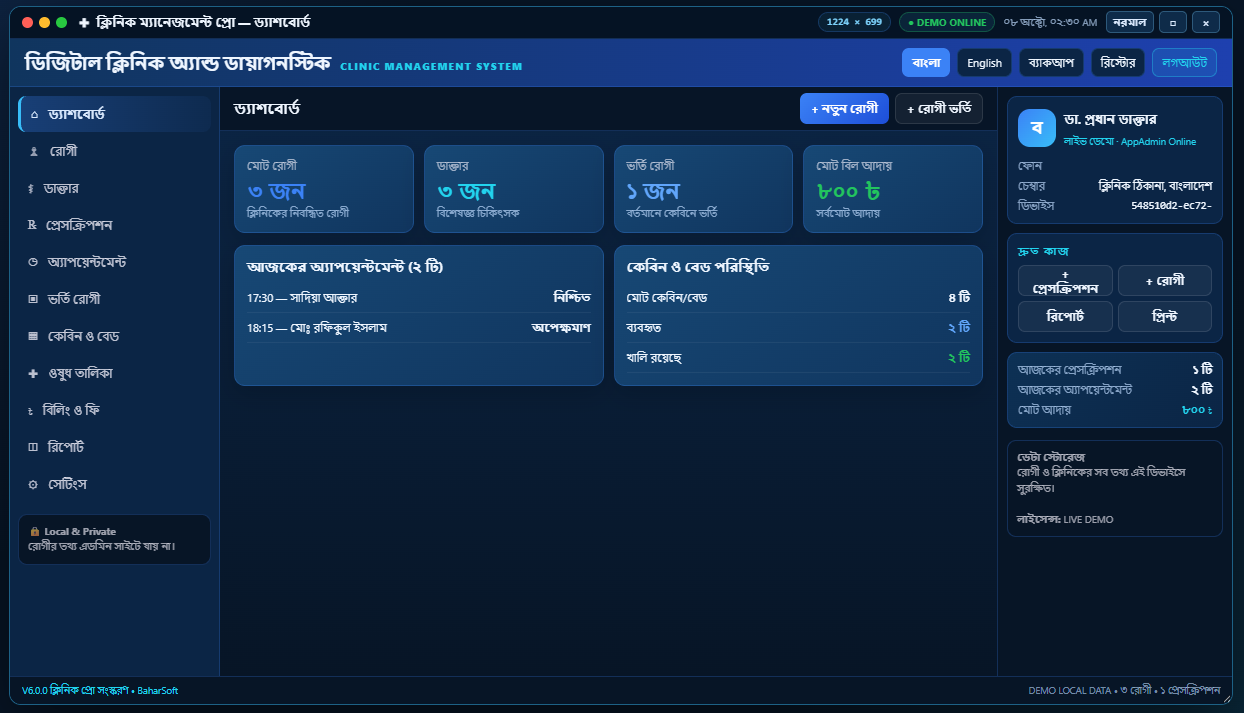Click লাইসেন্স: LIVE DEMO text
This screenshot has height=713, width=1244.
pyautogui.click(x=1065, y=520)
